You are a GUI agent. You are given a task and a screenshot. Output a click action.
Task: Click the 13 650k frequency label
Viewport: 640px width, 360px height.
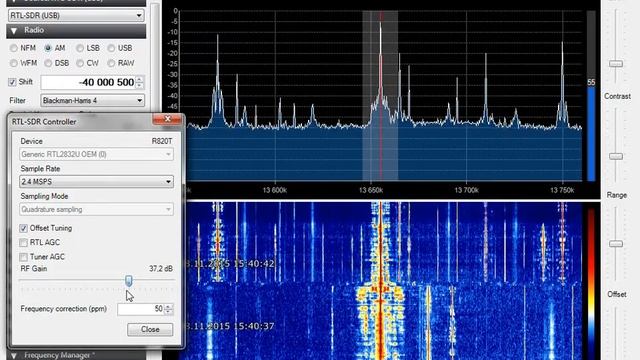tap(371, 190)
